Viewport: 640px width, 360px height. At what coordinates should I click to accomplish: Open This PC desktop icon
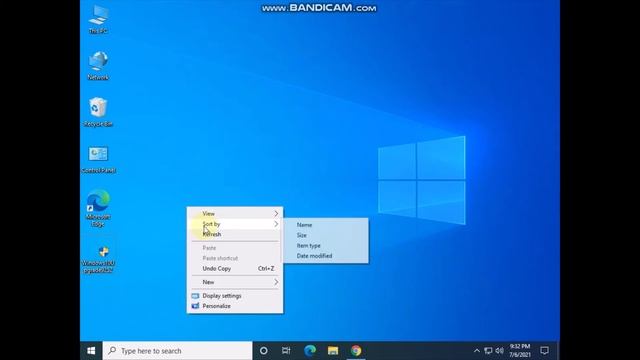98,19
